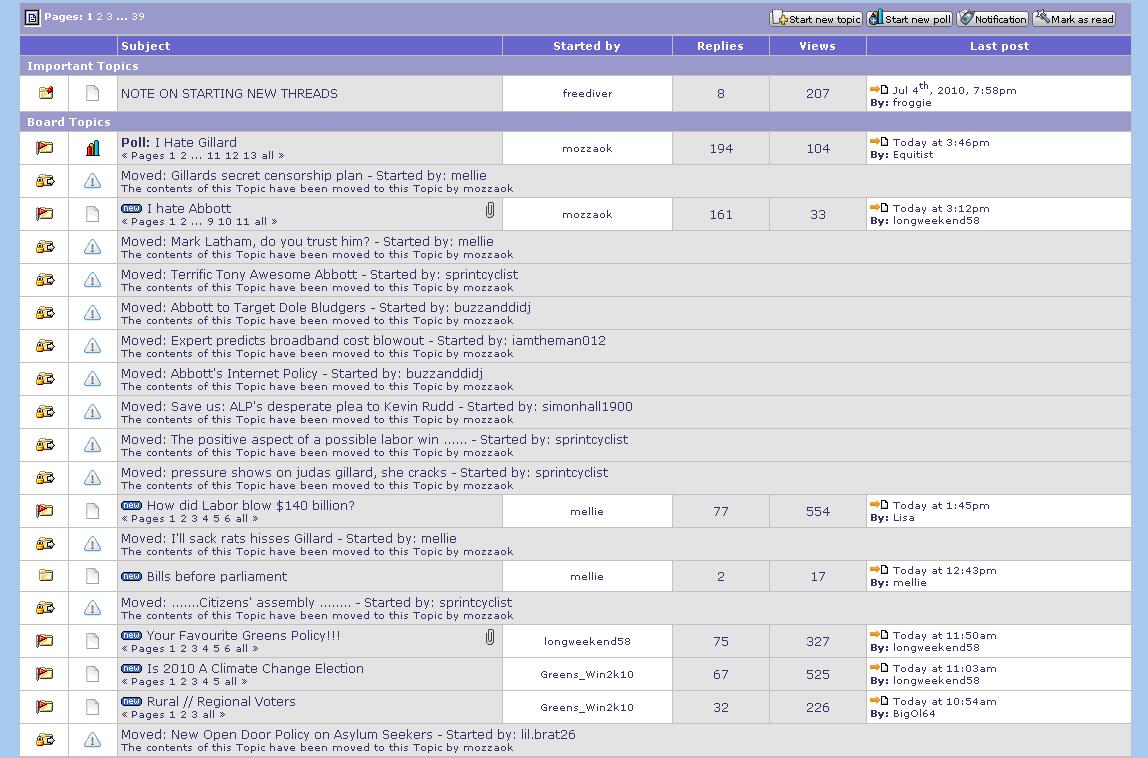Open the NOTE ON STARTING NEW THREADS topic

click(x=229, y=94)
